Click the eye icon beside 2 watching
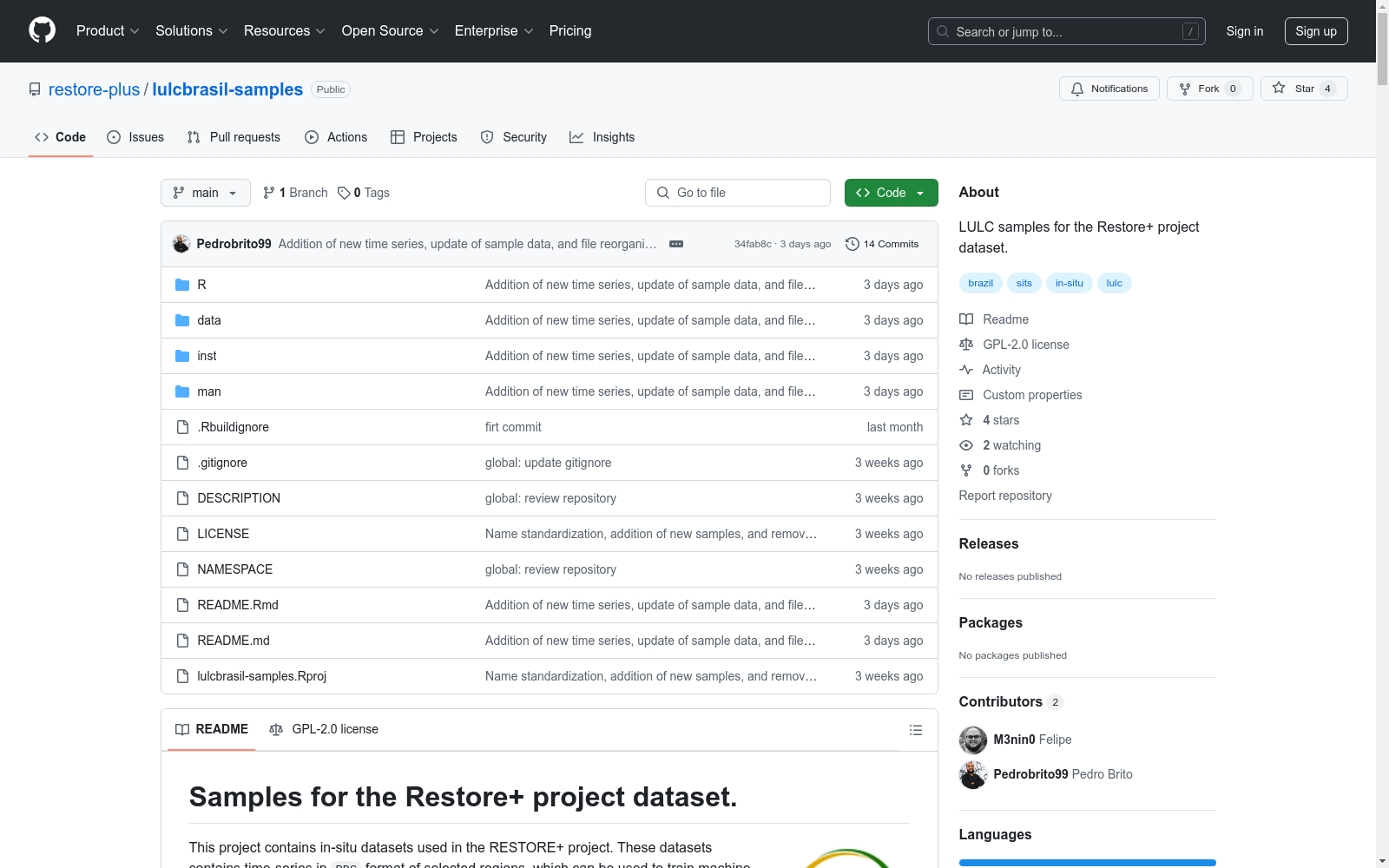The image size is (1389, 868). click(x=966, y=445)
